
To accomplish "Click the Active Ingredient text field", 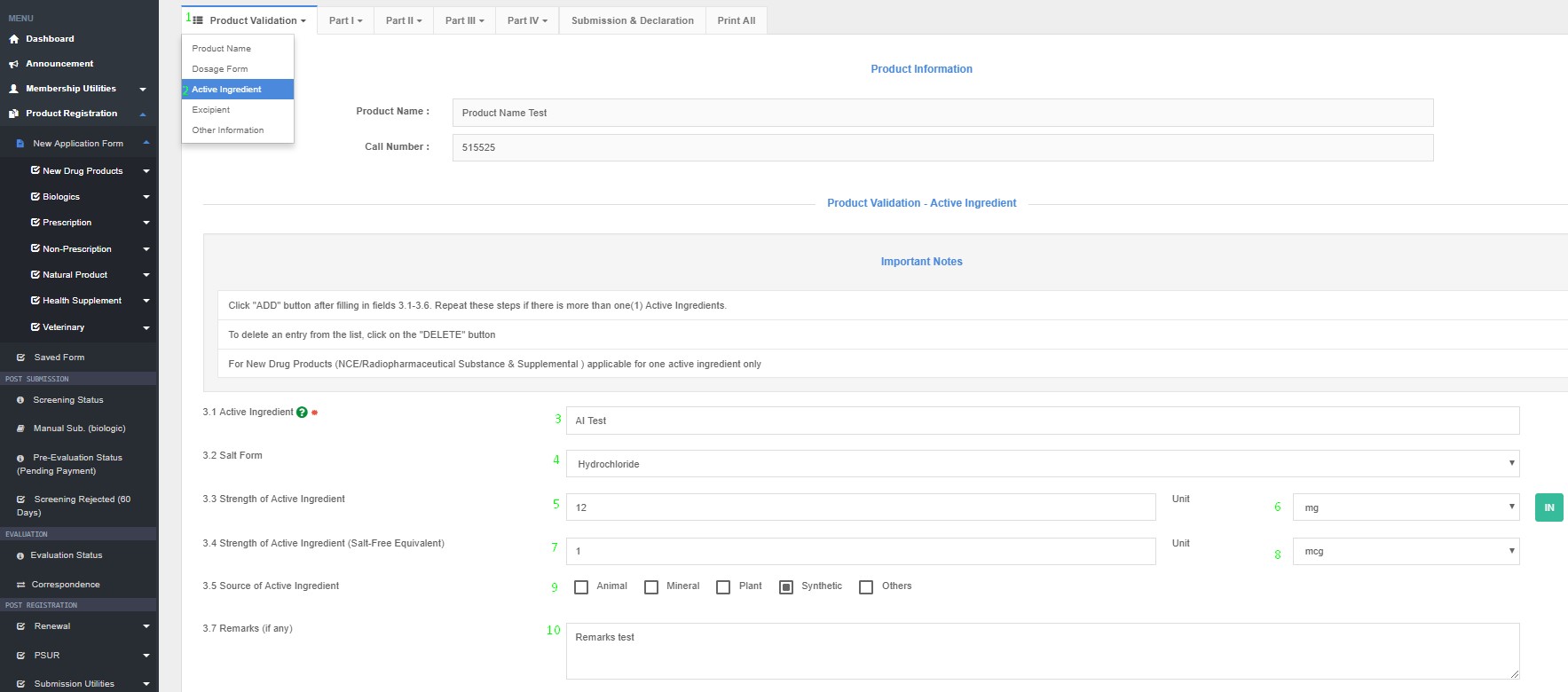I will [1042, 421].
